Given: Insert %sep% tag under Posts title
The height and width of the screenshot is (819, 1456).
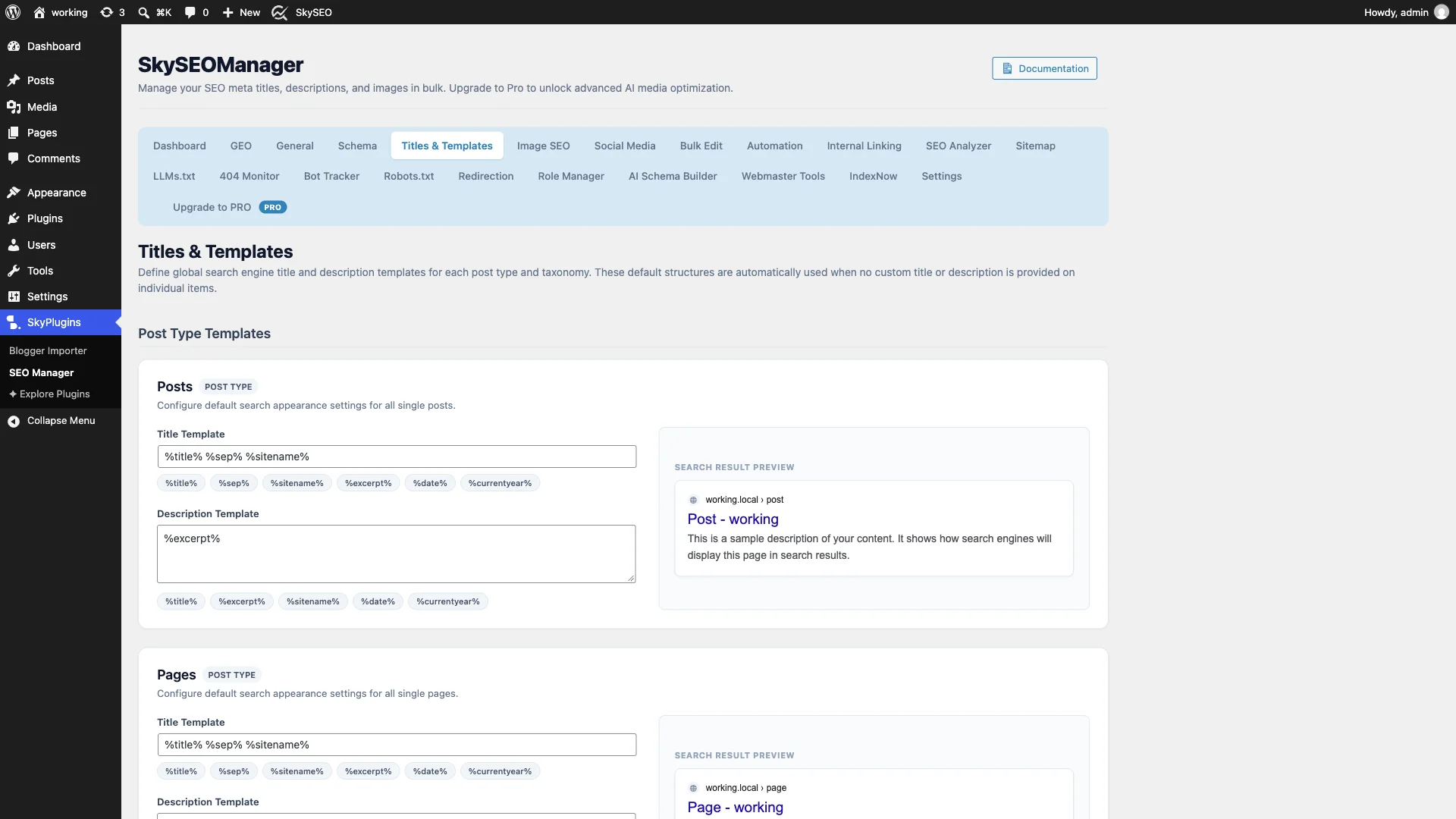Looking at the screenshot, I should coord(234,483).
